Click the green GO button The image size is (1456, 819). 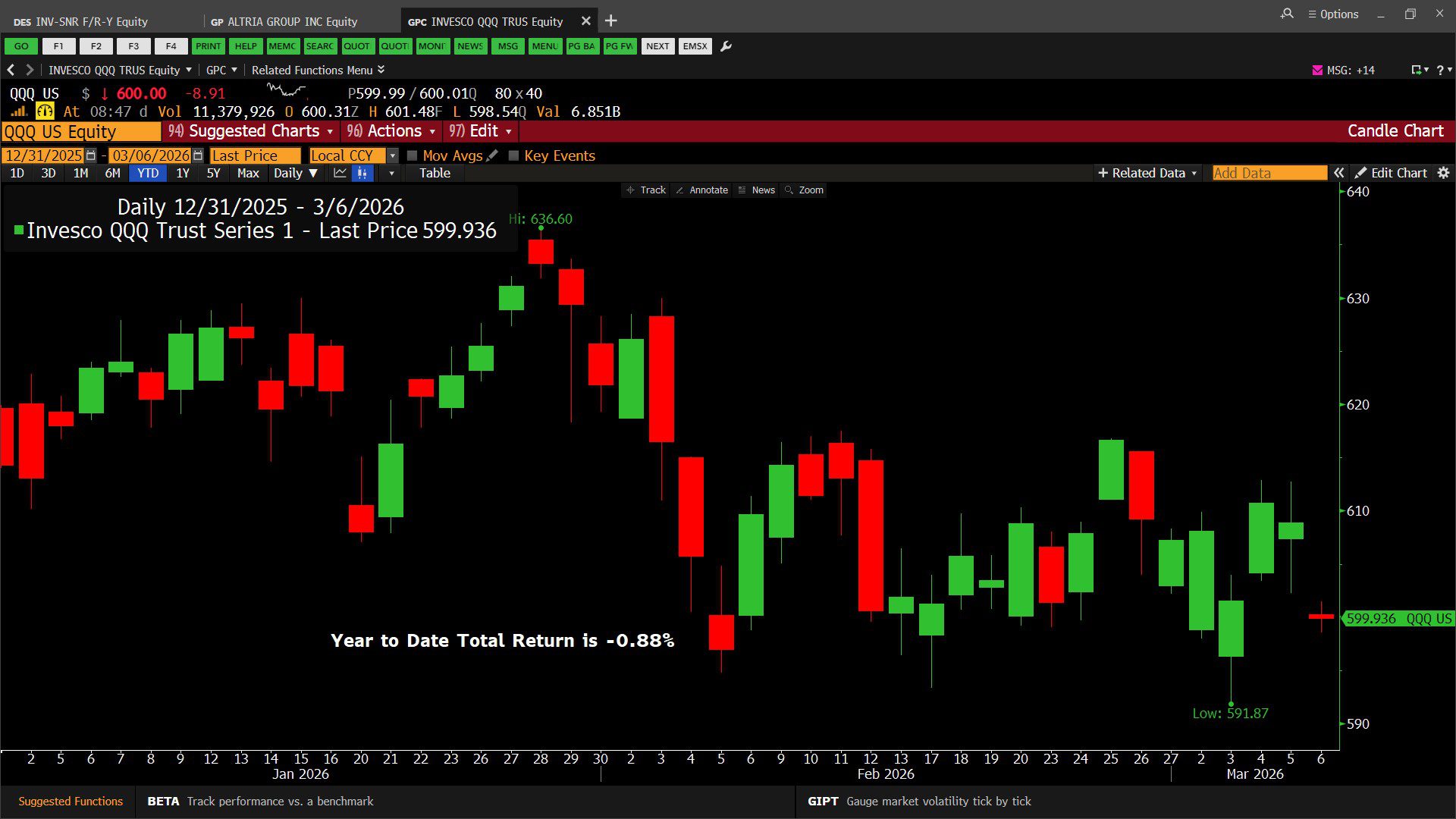(21, 46)
